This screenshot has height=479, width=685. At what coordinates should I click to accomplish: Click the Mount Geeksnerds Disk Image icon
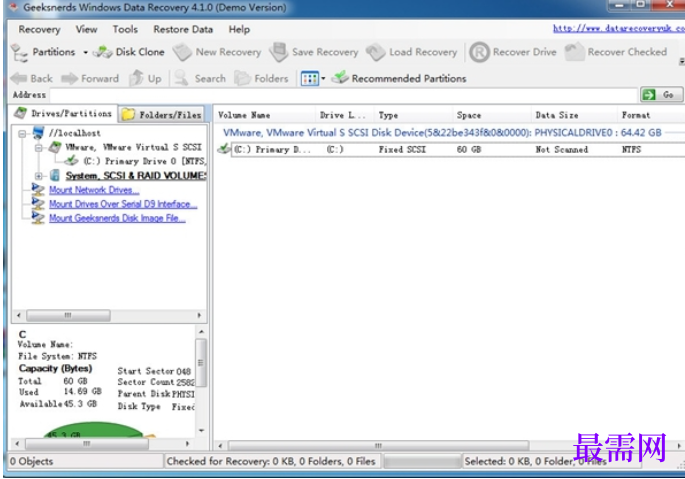tap(38, 218)
